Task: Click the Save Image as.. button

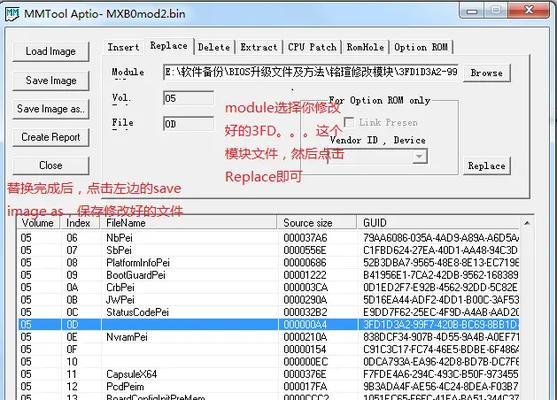Action: [x=50, y=109]
